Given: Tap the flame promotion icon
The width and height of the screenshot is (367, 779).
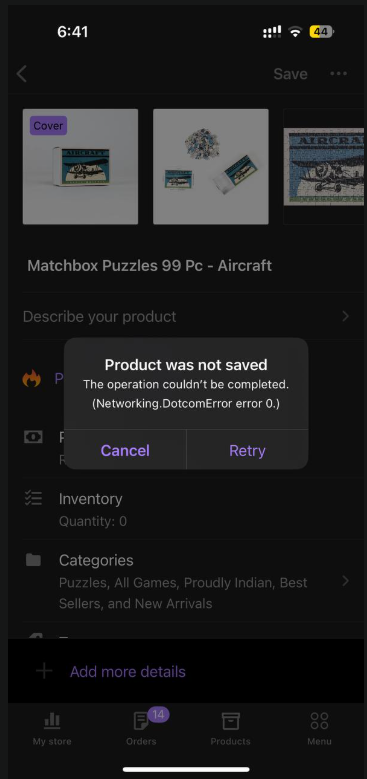Looking at the screenshot, I should point(31,379).
